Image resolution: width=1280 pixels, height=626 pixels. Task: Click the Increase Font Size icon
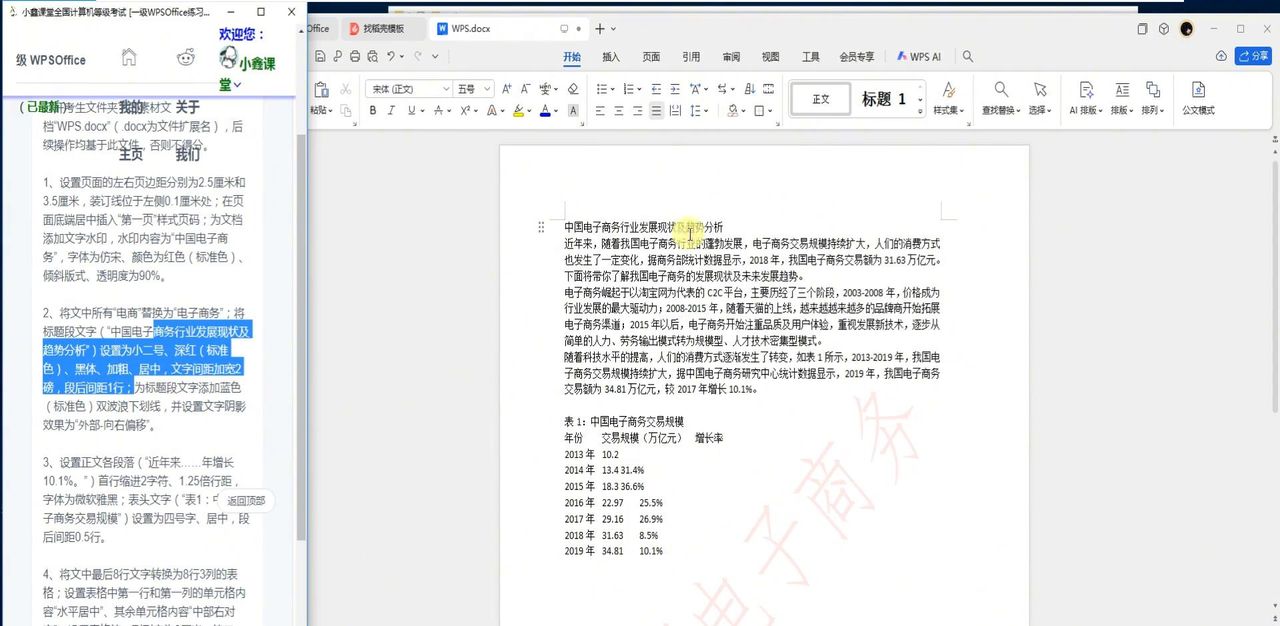506,88
